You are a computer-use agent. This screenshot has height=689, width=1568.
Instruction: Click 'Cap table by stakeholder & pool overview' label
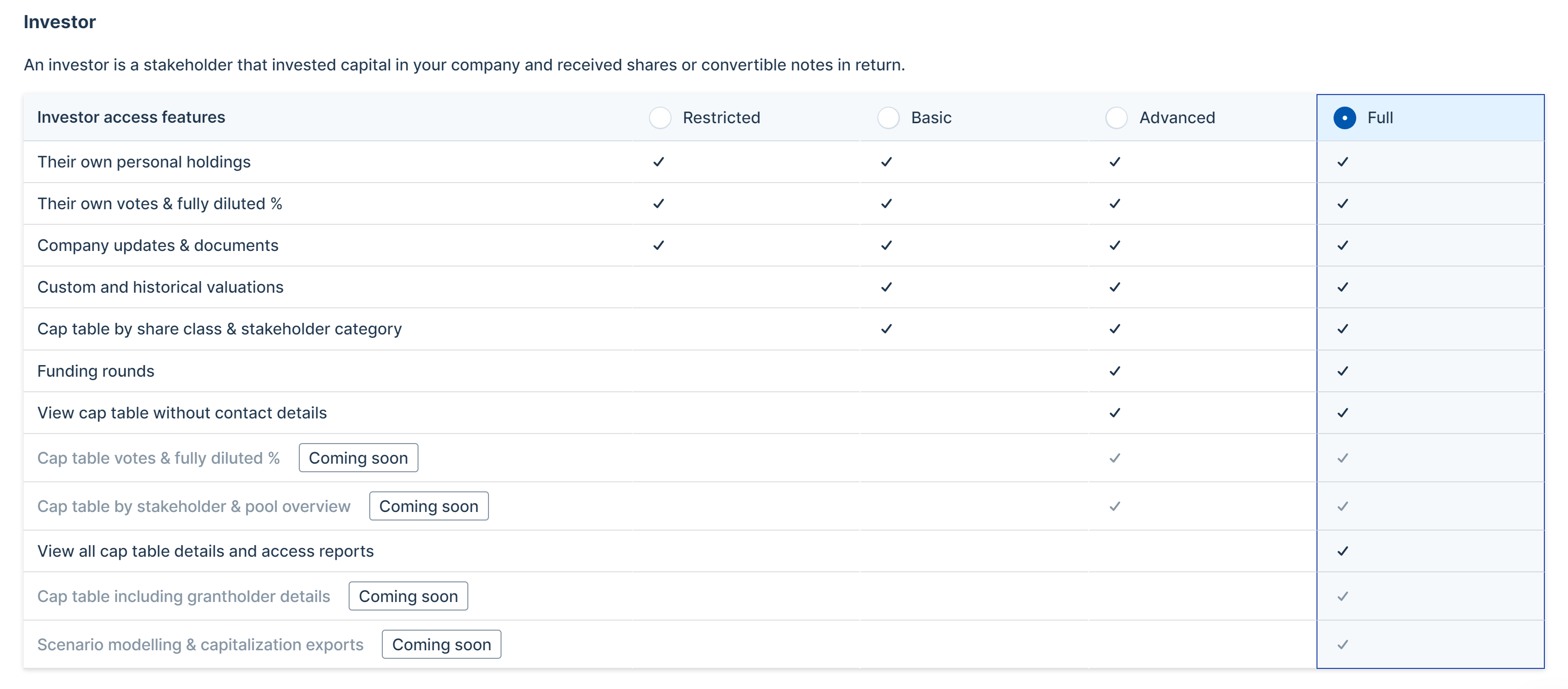click(194, 506)
